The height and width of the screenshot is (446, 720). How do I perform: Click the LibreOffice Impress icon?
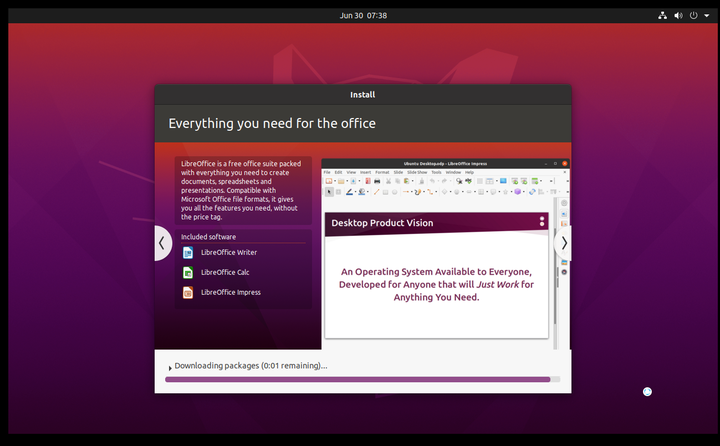pos(188,293)
